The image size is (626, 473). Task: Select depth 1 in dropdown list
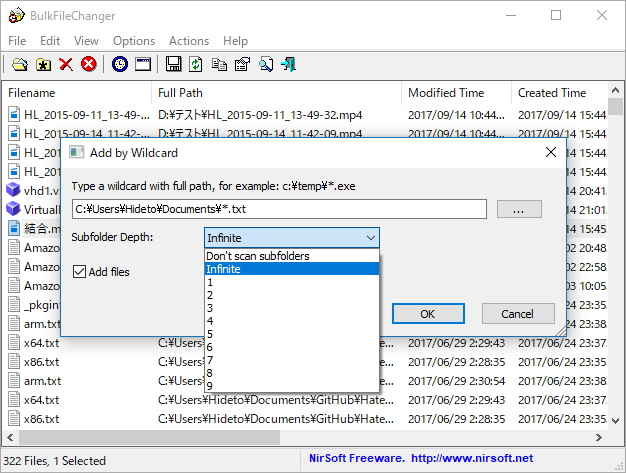pyautogui.click(x=292, y=282)
